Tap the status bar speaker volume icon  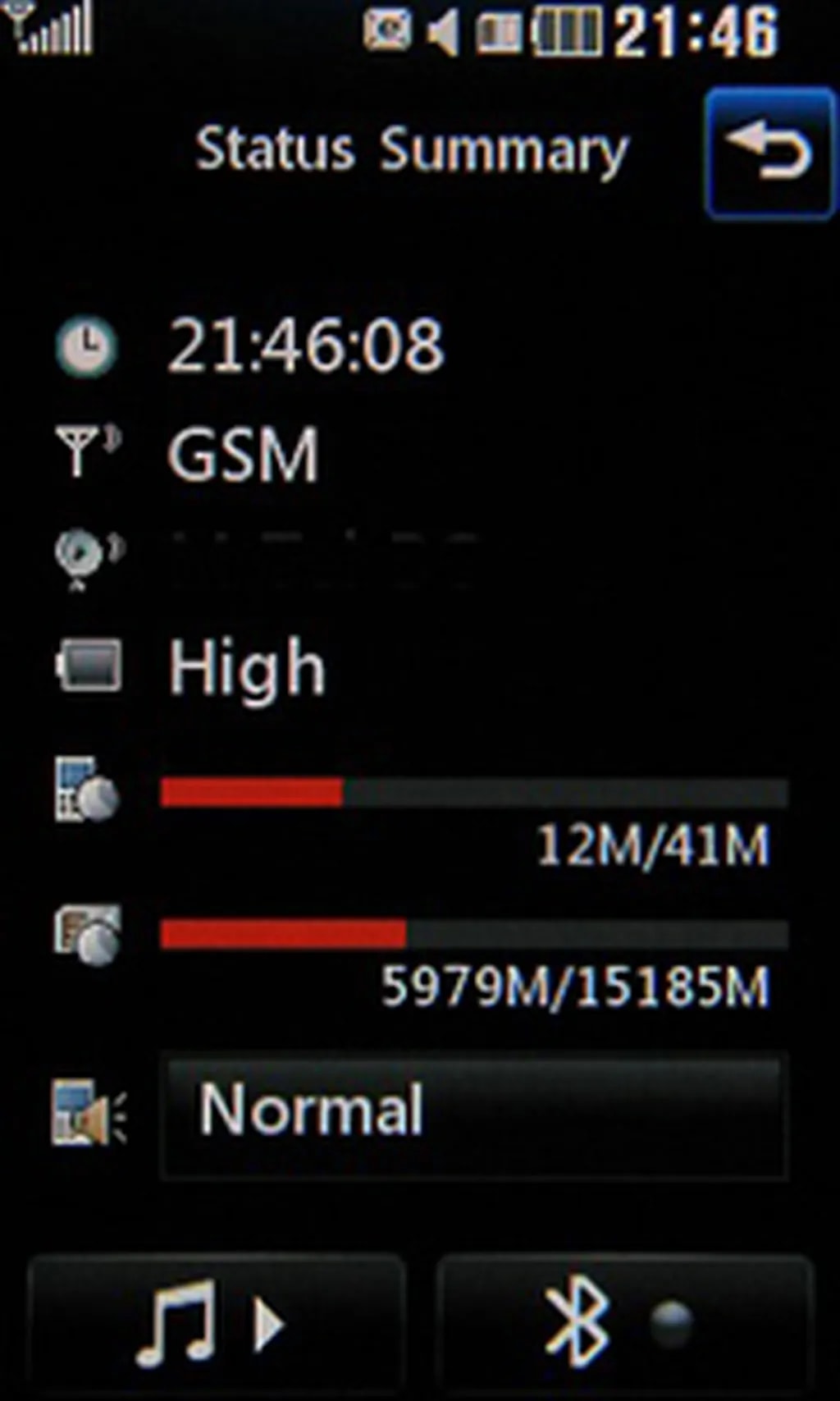pyautogui.click(x=443, y=33)
